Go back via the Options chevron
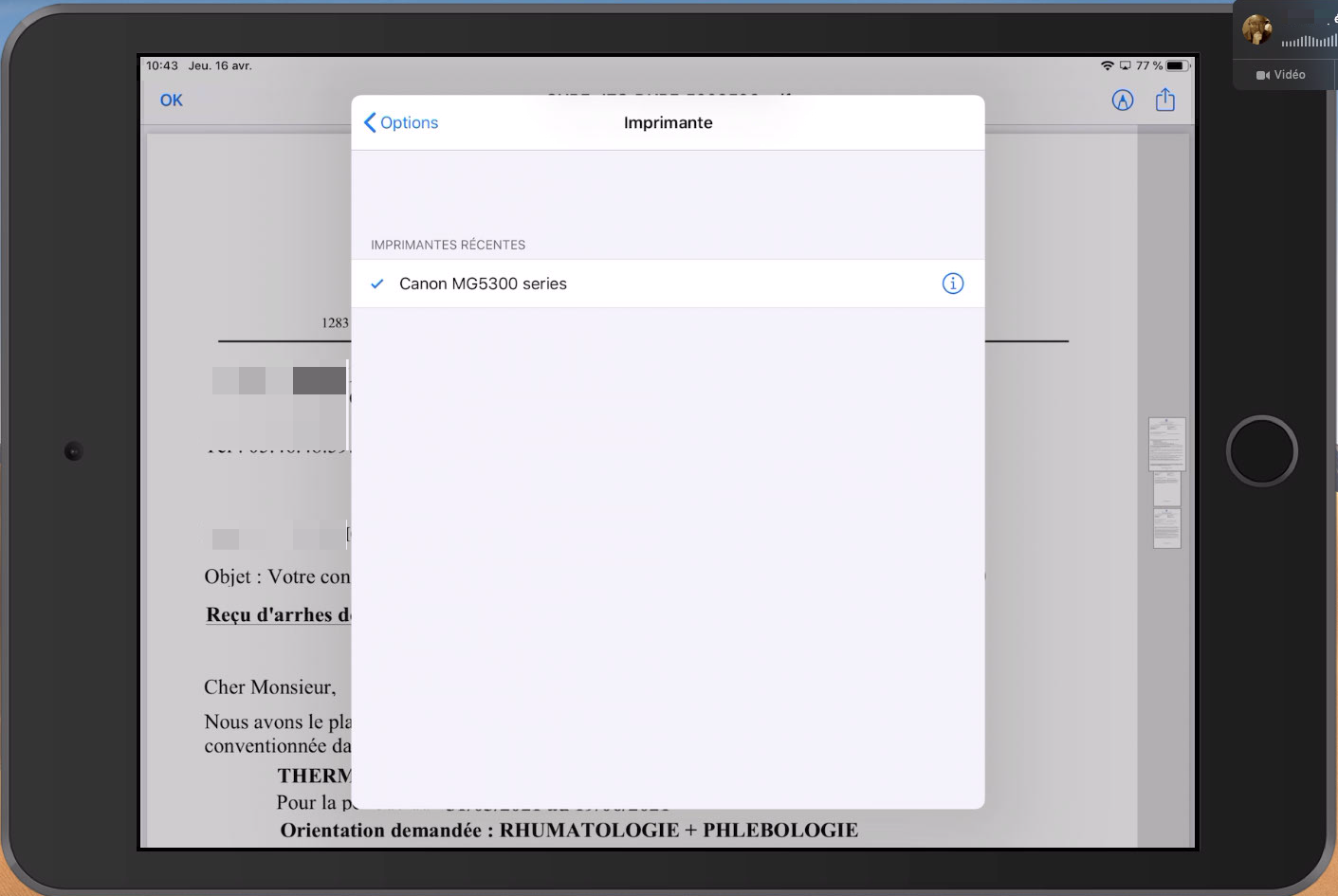This screenshot has height=896, width=1338. pyautogui.click(x=400, y=122)
